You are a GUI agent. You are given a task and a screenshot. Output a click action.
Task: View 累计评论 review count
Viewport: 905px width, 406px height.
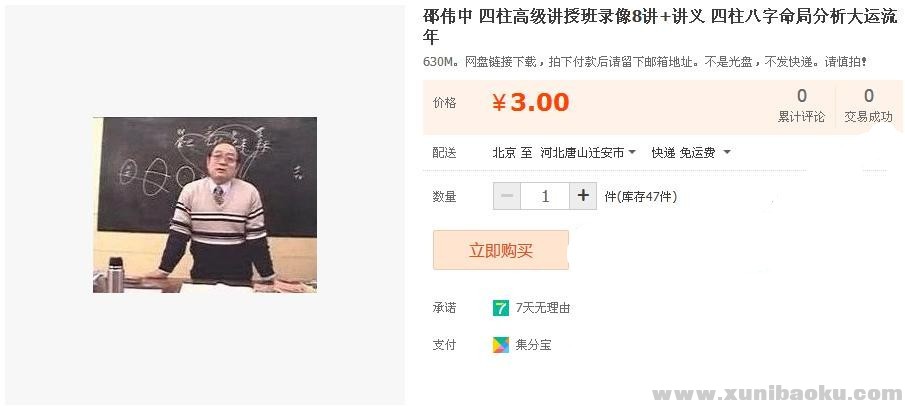802,105
